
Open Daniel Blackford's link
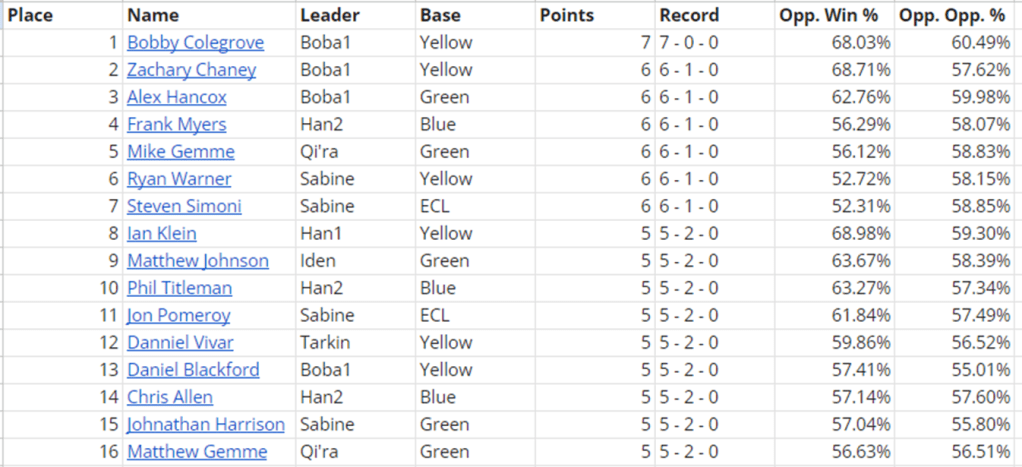pyautogui.click(x=193, y=369)
